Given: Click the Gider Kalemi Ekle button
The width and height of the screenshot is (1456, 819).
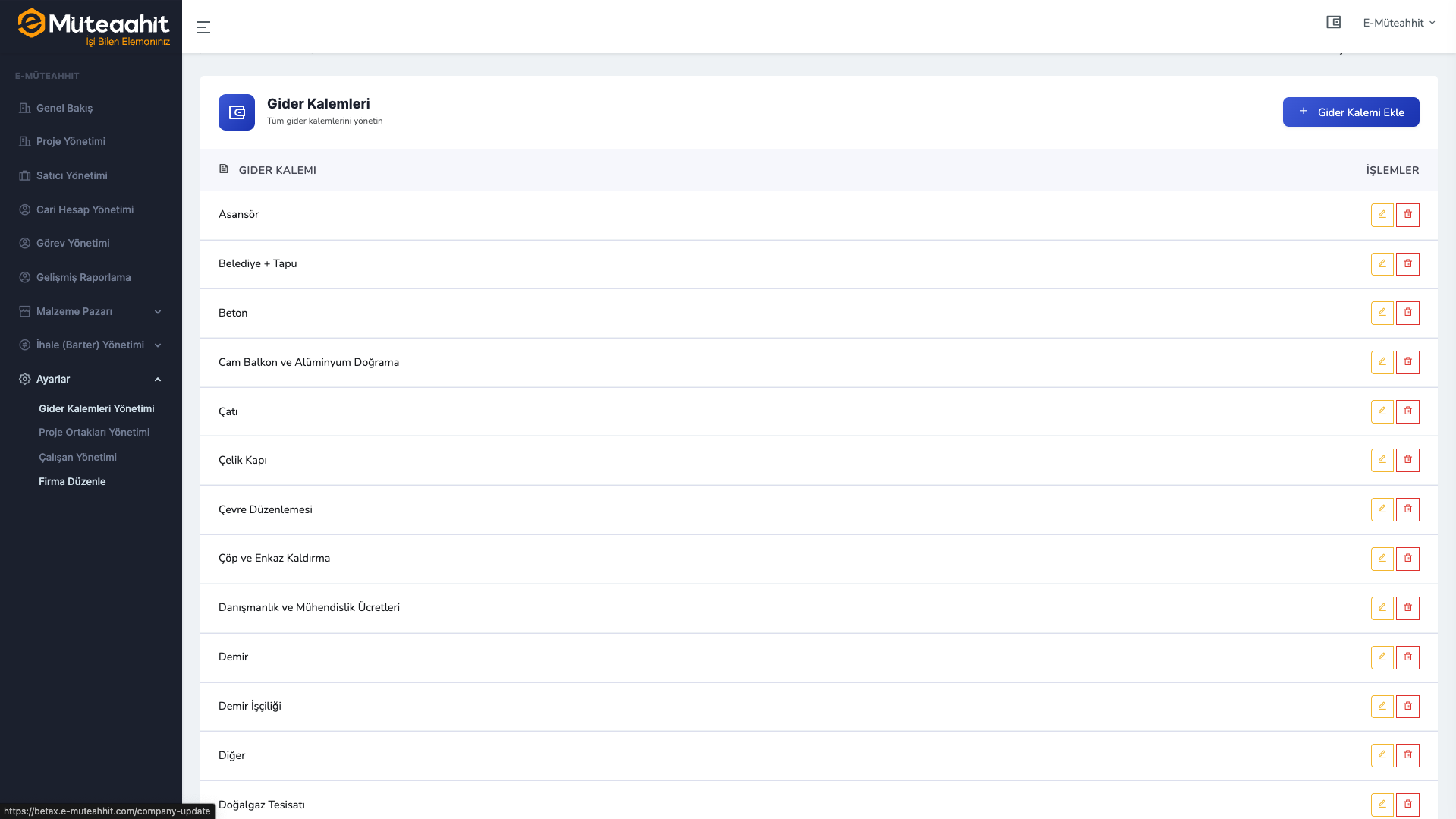Looking at the screenshot, I should point(1351,112).
